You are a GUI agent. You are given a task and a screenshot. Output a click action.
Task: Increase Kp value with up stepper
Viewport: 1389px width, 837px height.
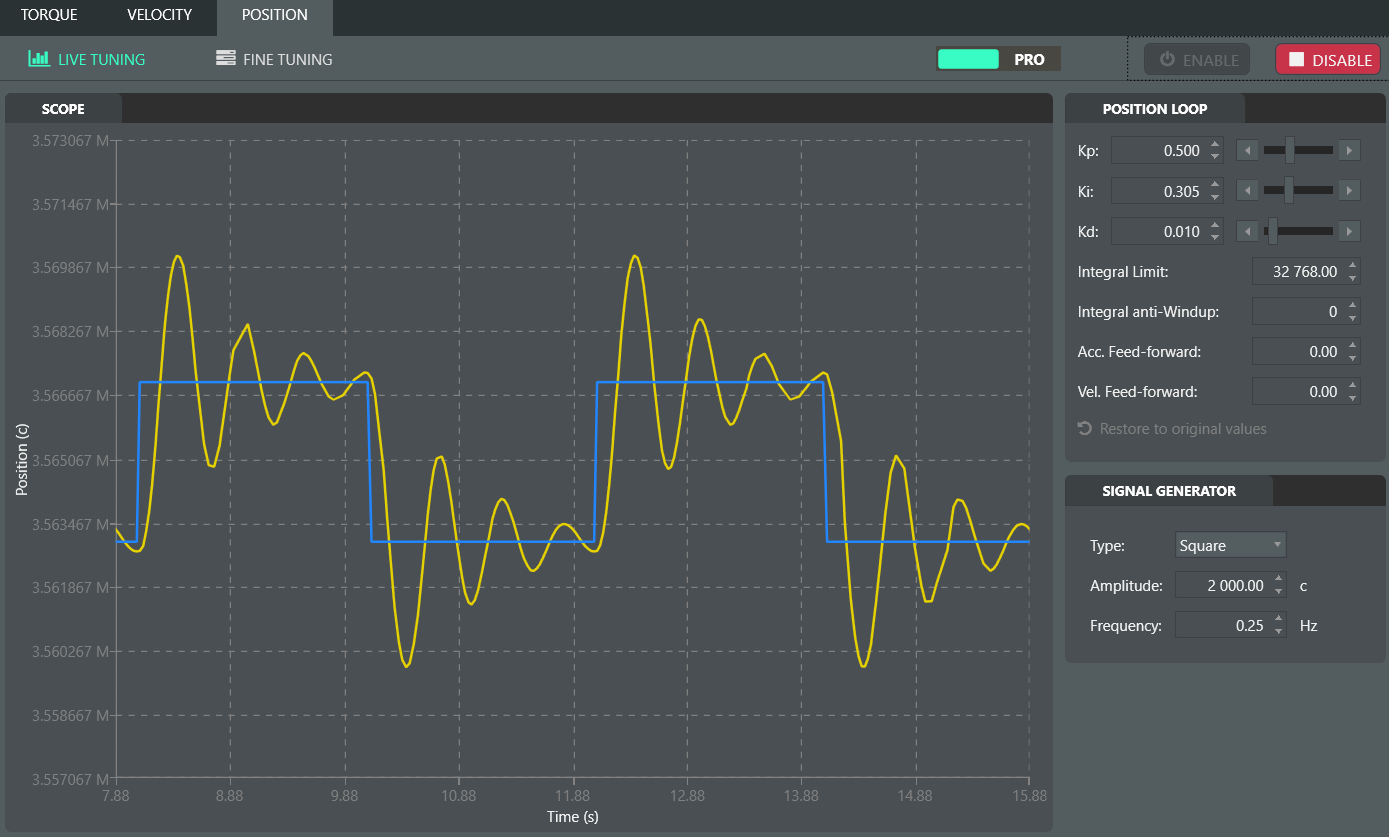pyautogui.click(x=1215, y=145)
